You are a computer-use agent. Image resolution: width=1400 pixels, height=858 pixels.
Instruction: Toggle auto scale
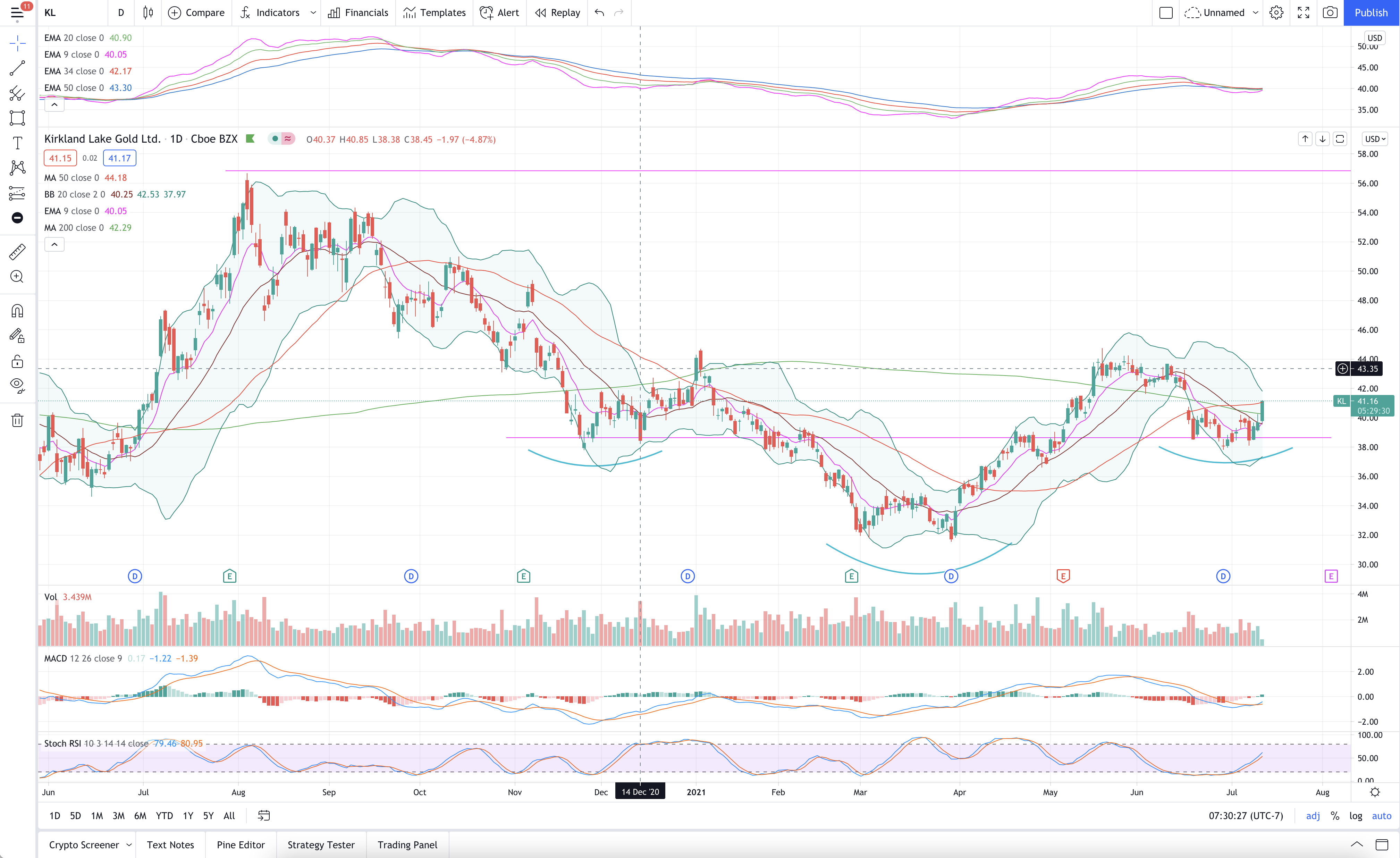click(1381, 815)
